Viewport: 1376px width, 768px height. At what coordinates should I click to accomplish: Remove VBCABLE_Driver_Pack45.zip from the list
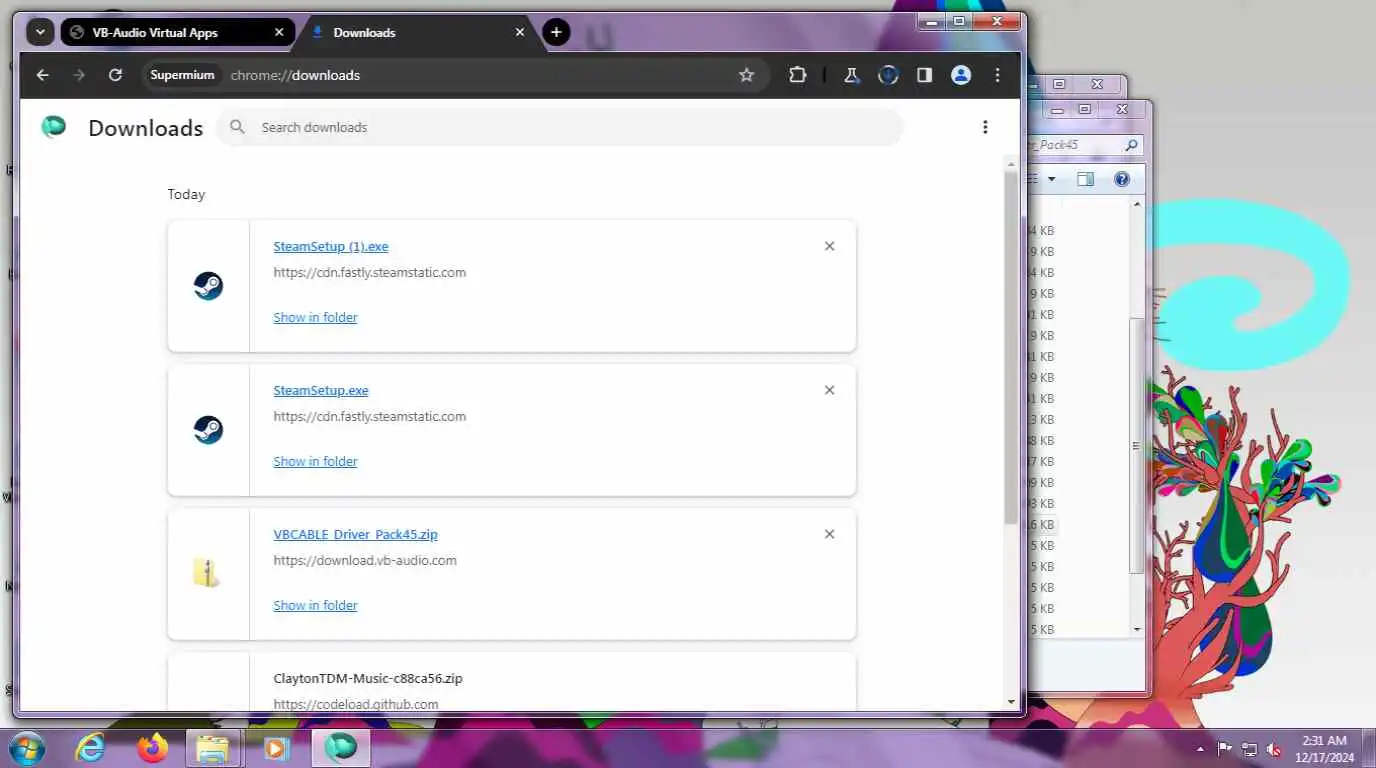coord(829,534)
